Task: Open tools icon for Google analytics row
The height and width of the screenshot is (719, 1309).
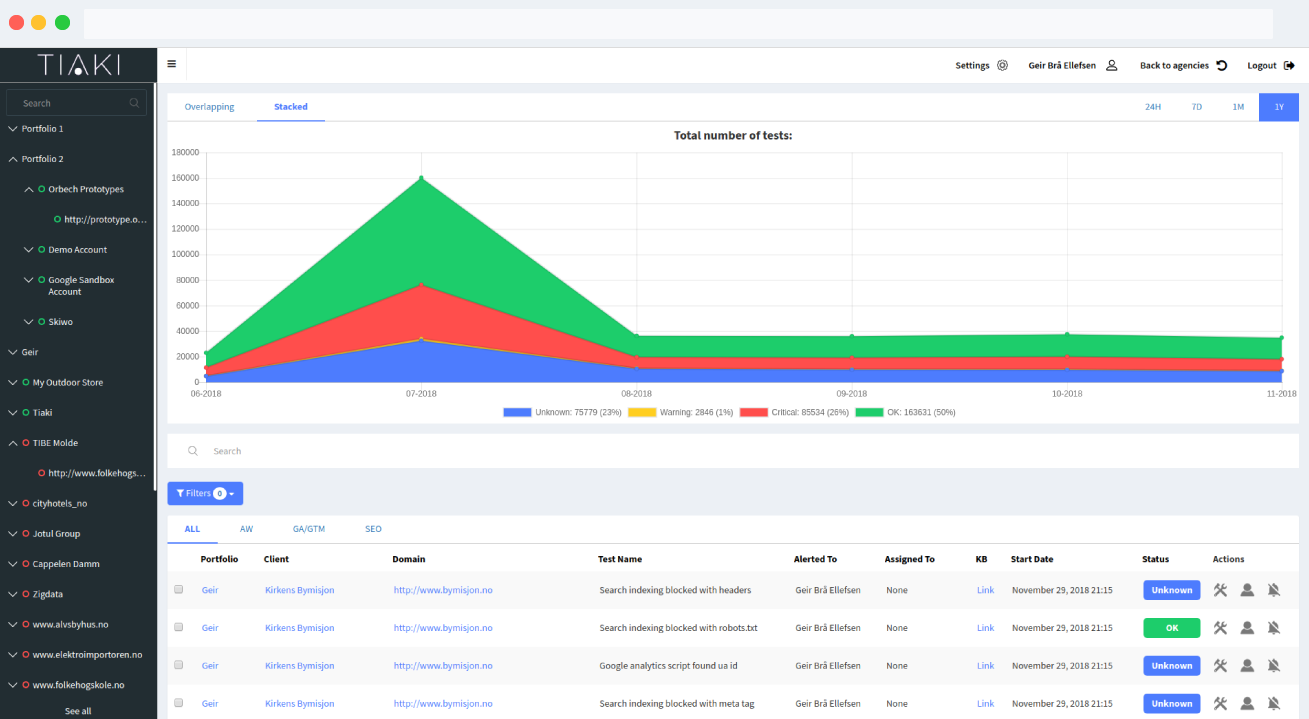Action: click(x=1220, y=665)
